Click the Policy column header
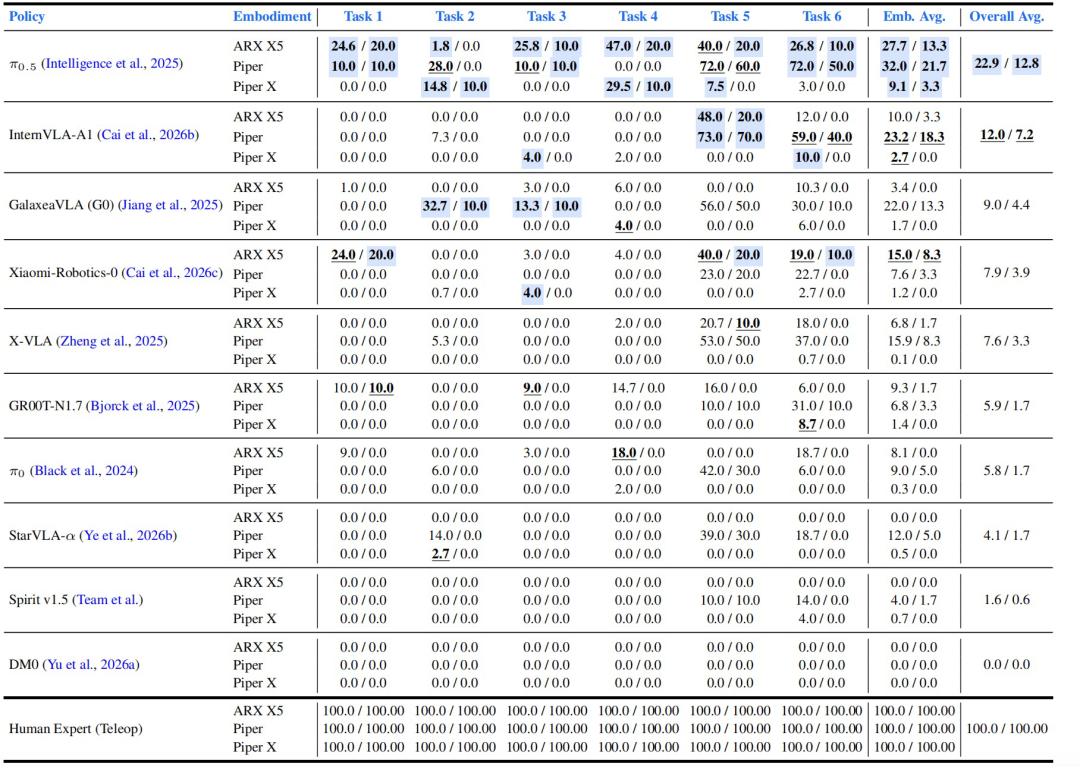The width and height of the screenshot is (1080, 767). pos(27,17)
